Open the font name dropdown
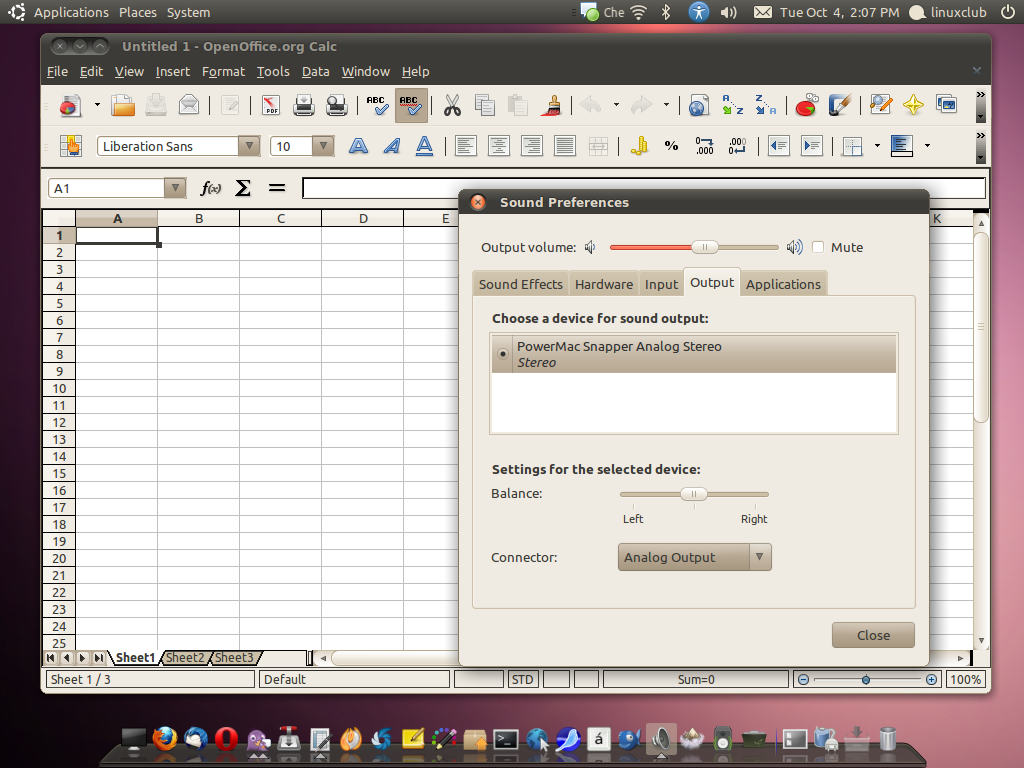Viewport: 1024px width, 768px height. [248, 146]
